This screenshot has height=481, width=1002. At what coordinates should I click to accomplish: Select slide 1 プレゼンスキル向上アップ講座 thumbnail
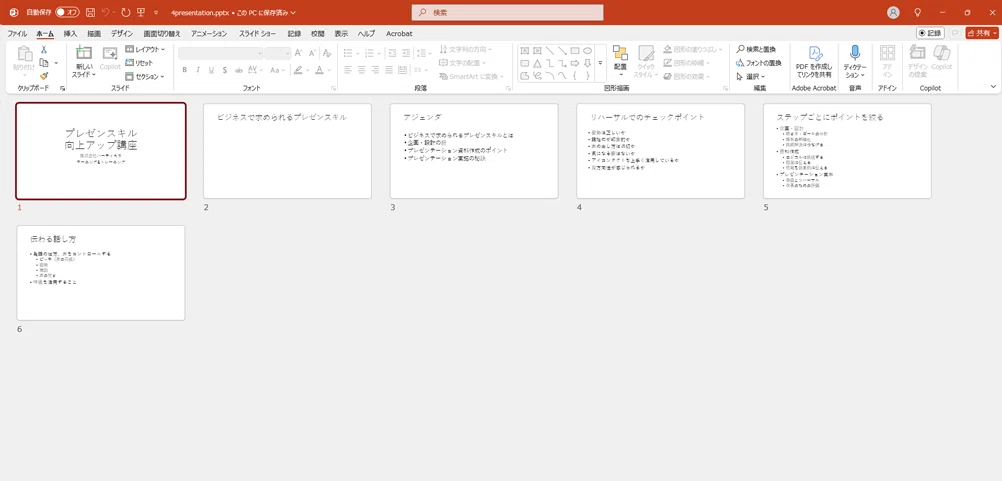(101, 151)
